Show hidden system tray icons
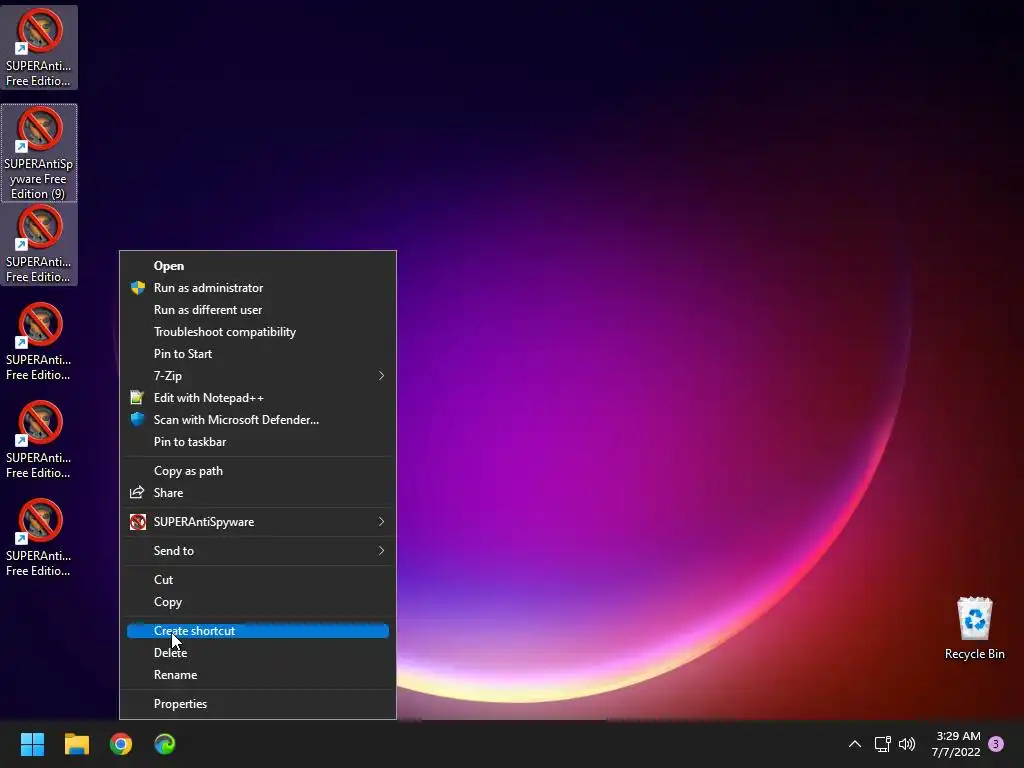The height and width of the screenshot is (768, 1024). tap(854, 744)
